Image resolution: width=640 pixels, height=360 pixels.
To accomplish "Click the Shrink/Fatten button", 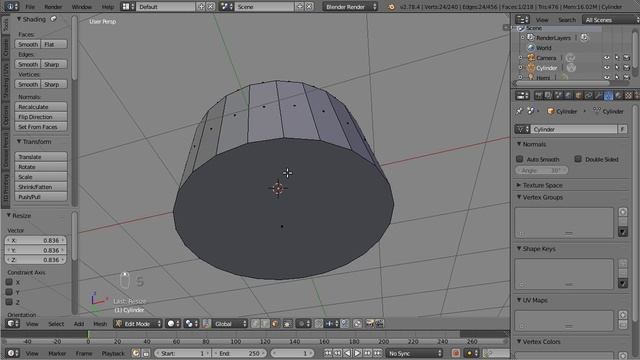I will tap(41, 187).
